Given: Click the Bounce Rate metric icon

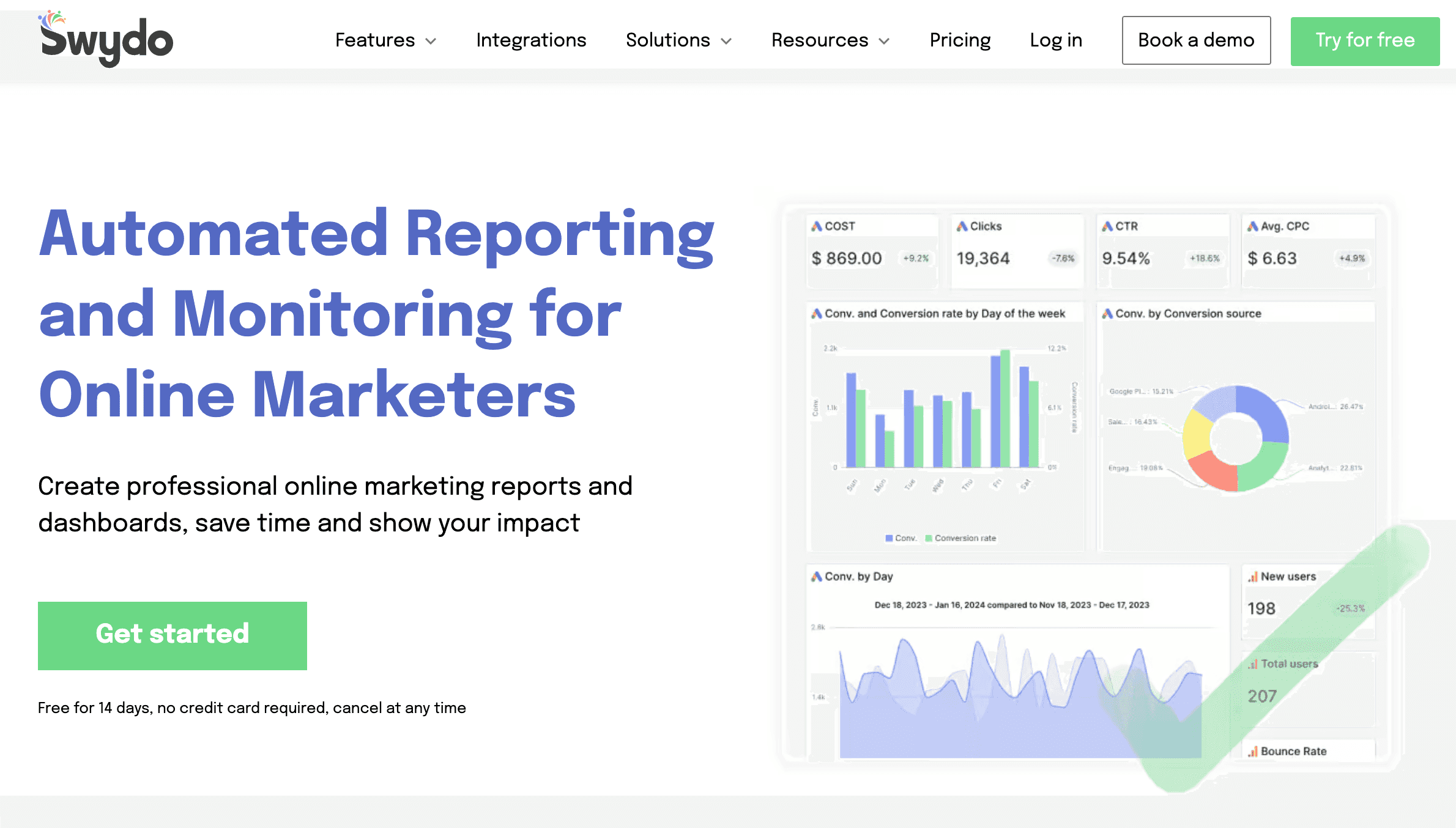Looking at the screenshot, I should pos(1252,752).
